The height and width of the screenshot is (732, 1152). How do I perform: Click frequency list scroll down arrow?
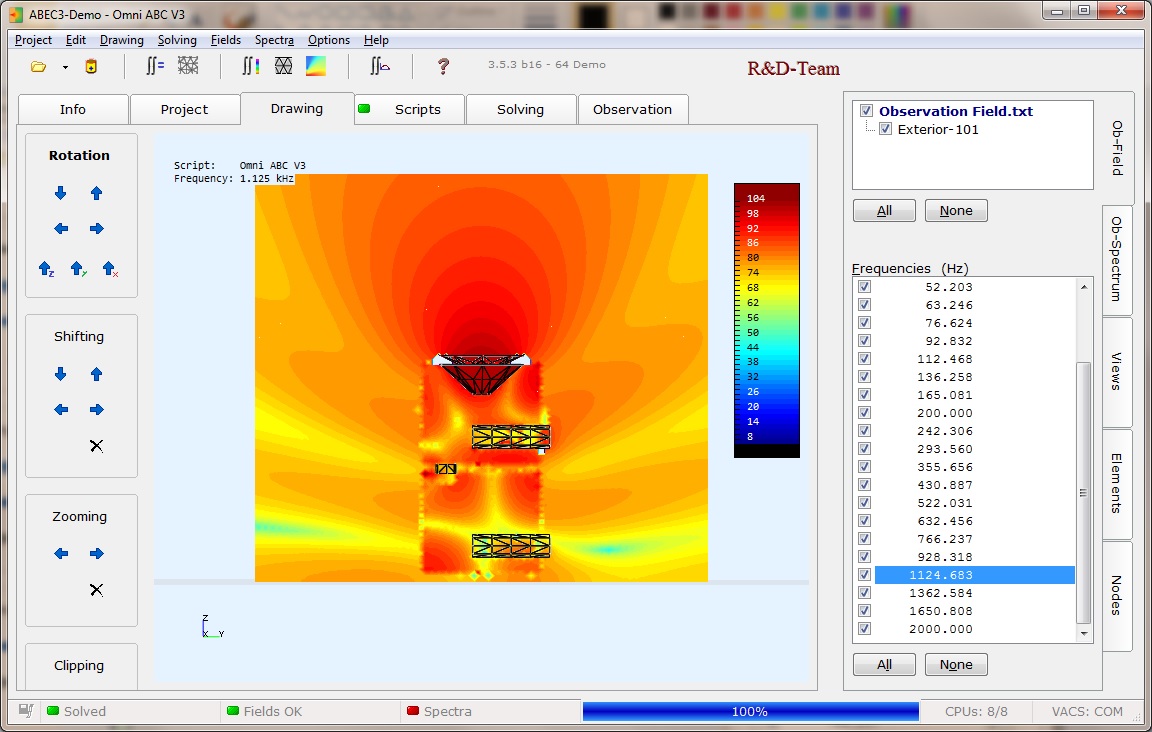(x=1084, y=633)
